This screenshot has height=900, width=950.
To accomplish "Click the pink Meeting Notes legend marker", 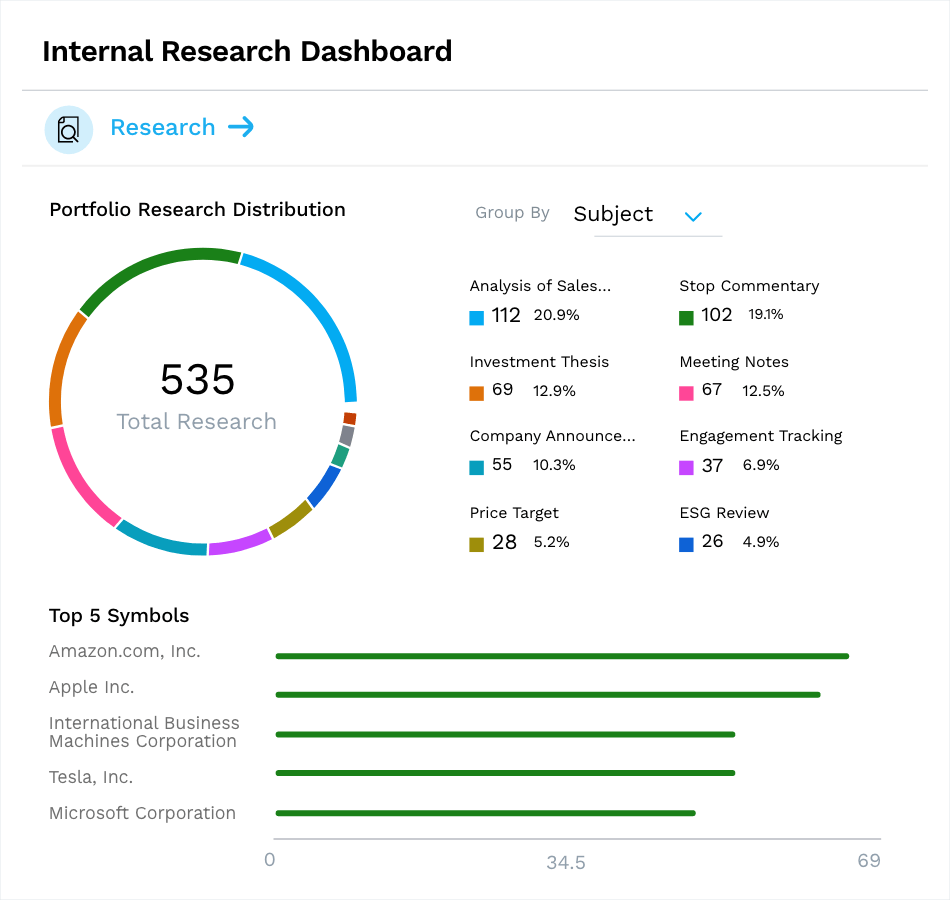I will [688, 391].
